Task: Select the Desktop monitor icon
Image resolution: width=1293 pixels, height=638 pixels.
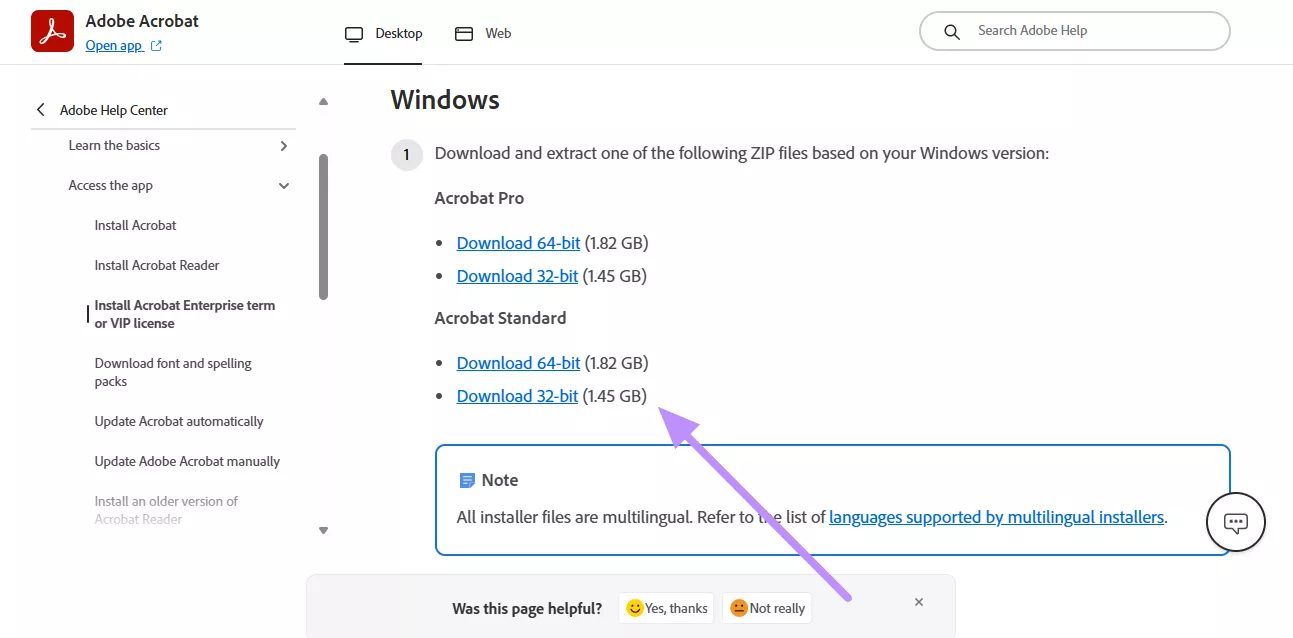Action: [353, 33]
